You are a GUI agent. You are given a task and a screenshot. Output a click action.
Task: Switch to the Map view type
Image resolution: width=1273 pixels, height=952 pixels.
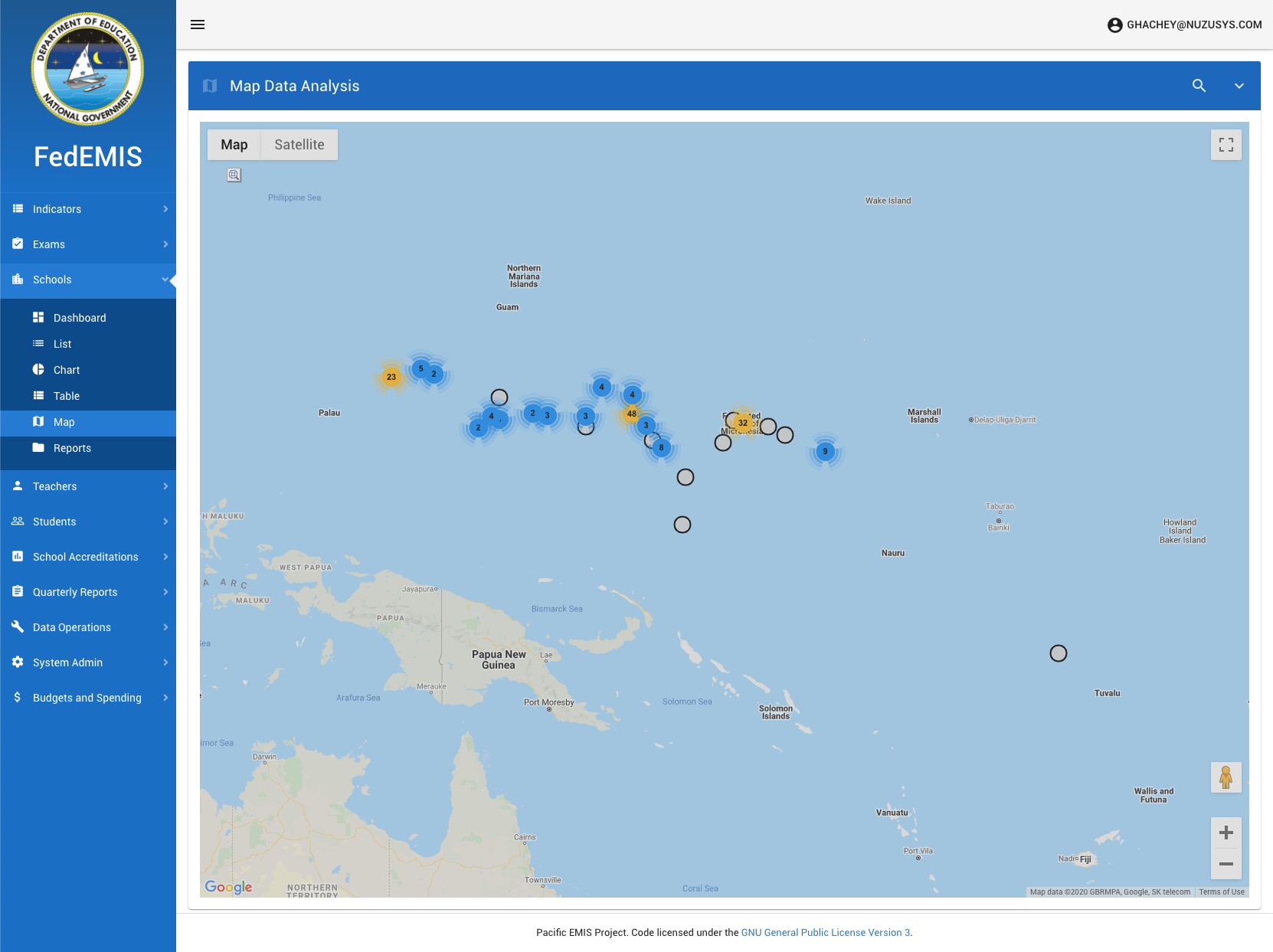[x=234, y=145]
